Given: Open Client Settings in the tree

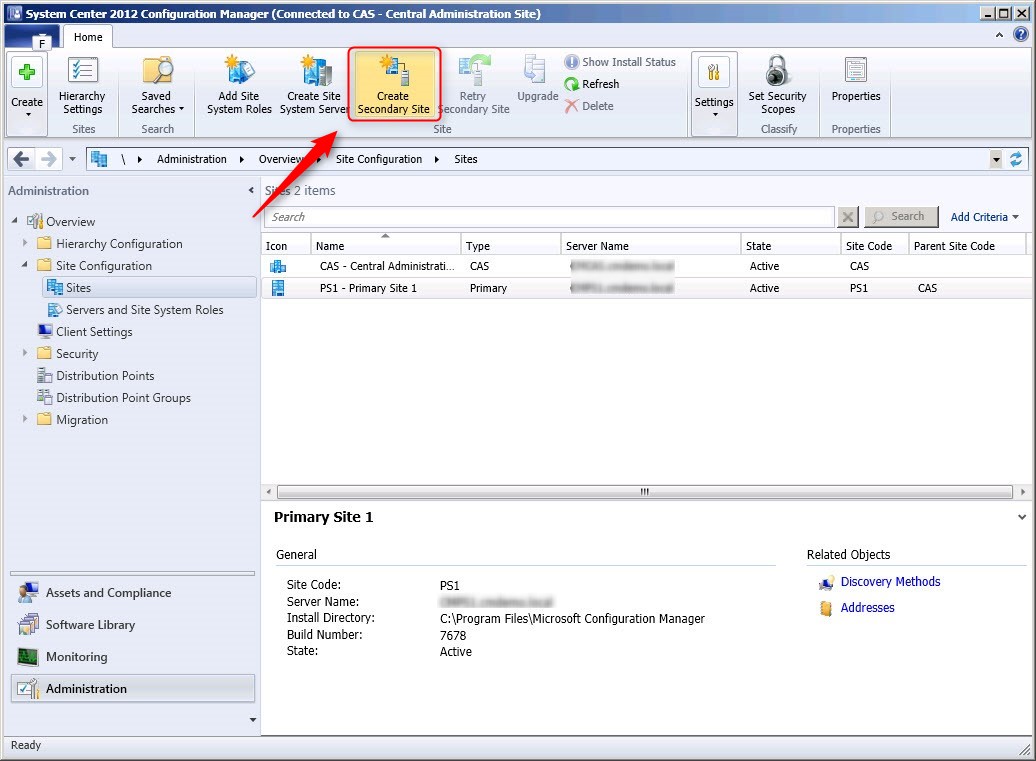Looking at the screenshot, I should pyautogui.click(x=85, y=332).
